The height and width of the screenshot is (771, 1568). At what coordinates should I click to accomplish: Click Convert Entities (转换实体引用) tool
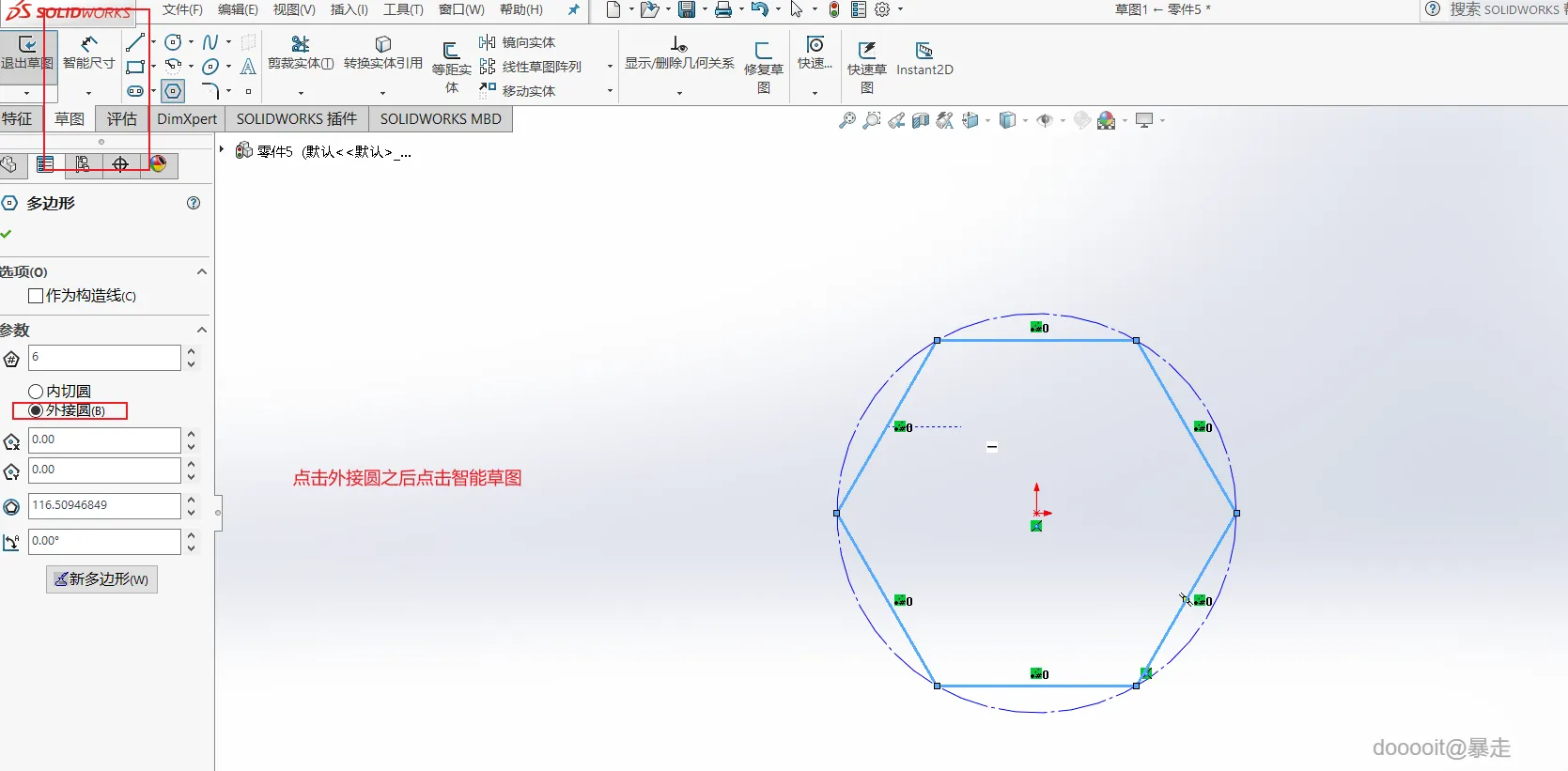coord(382,54)
